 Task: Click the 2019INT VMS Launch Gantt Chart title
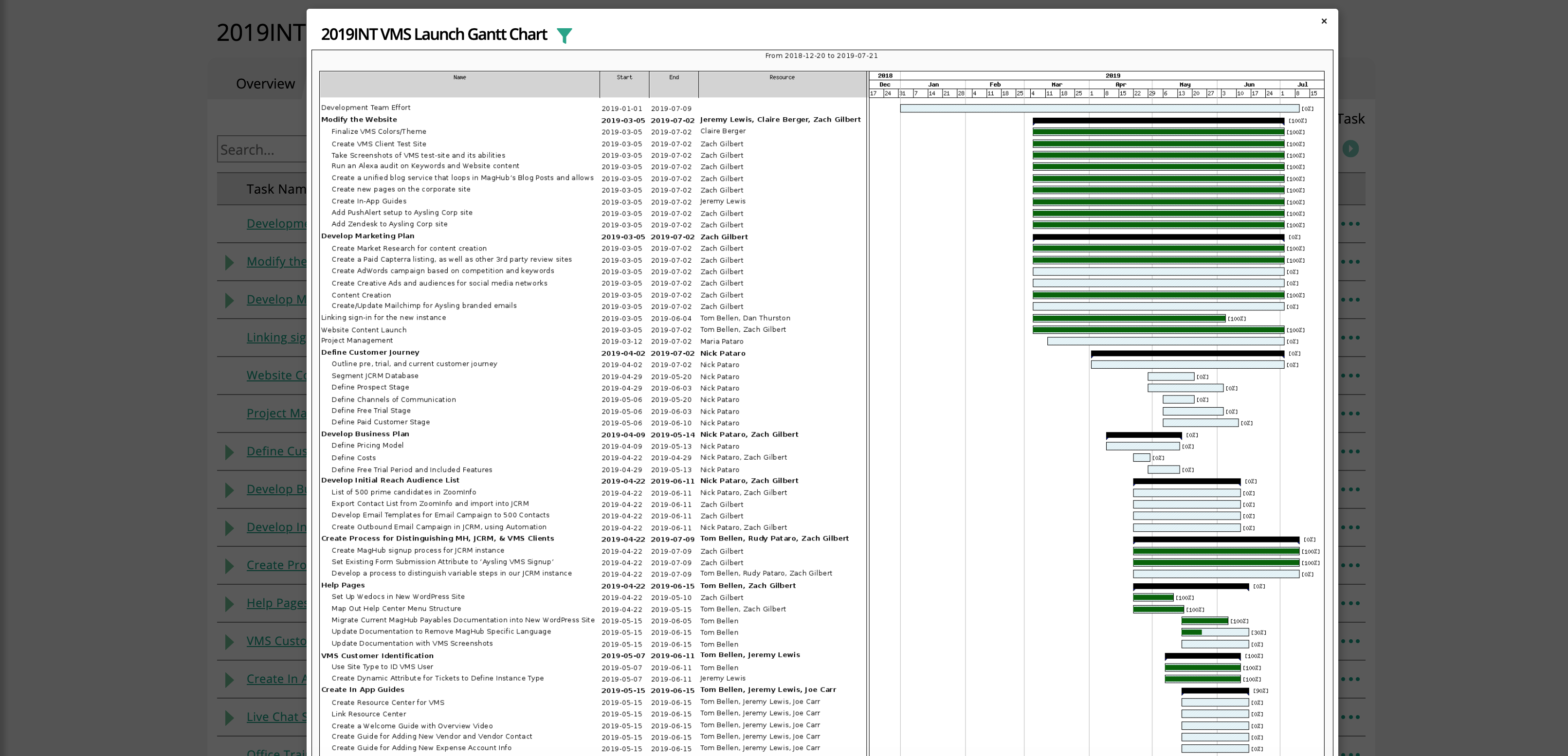[434, 34]
